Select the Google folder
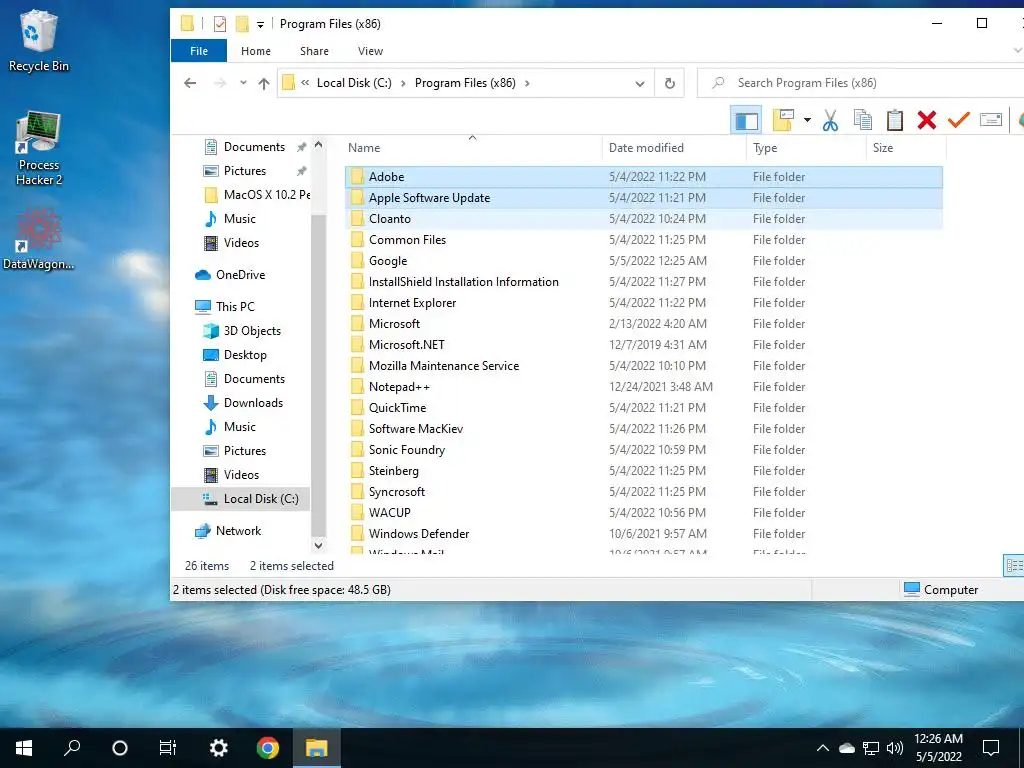The width and height of the screenshot is (1024, 768). [x=643, y=261]
